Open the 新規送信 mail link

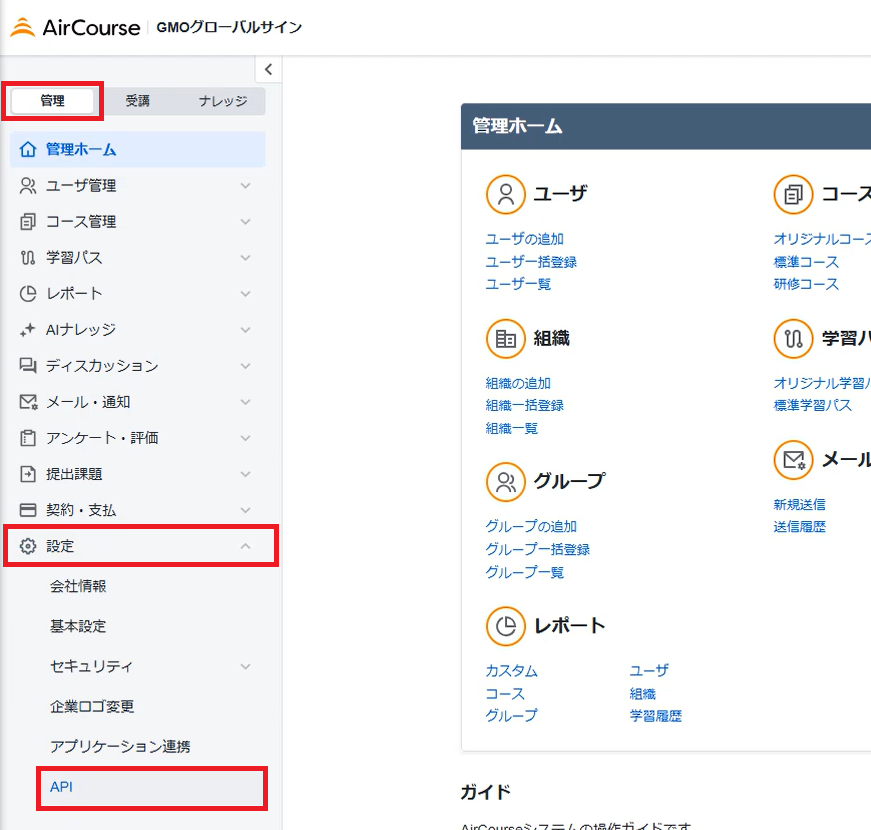799,504
